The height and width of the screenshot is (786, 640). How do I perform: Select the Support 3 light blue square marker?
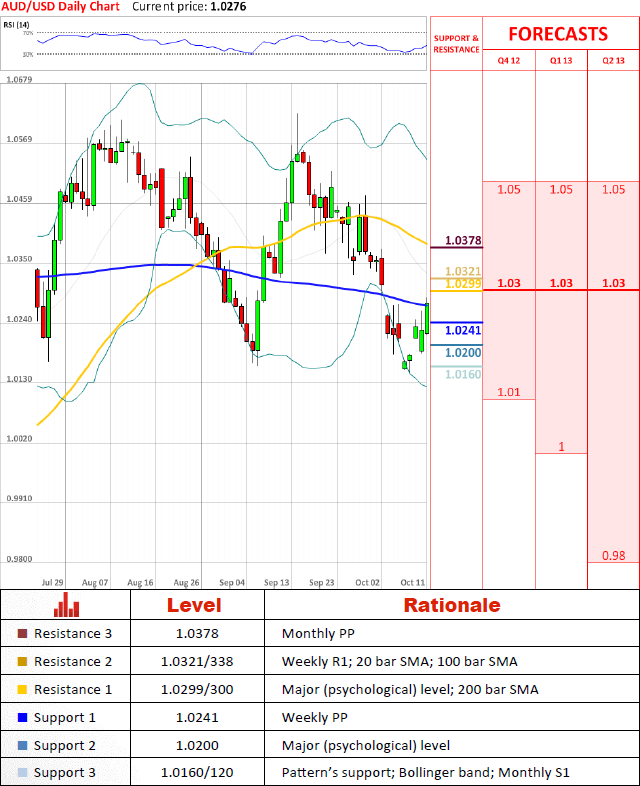click(23, 773)
